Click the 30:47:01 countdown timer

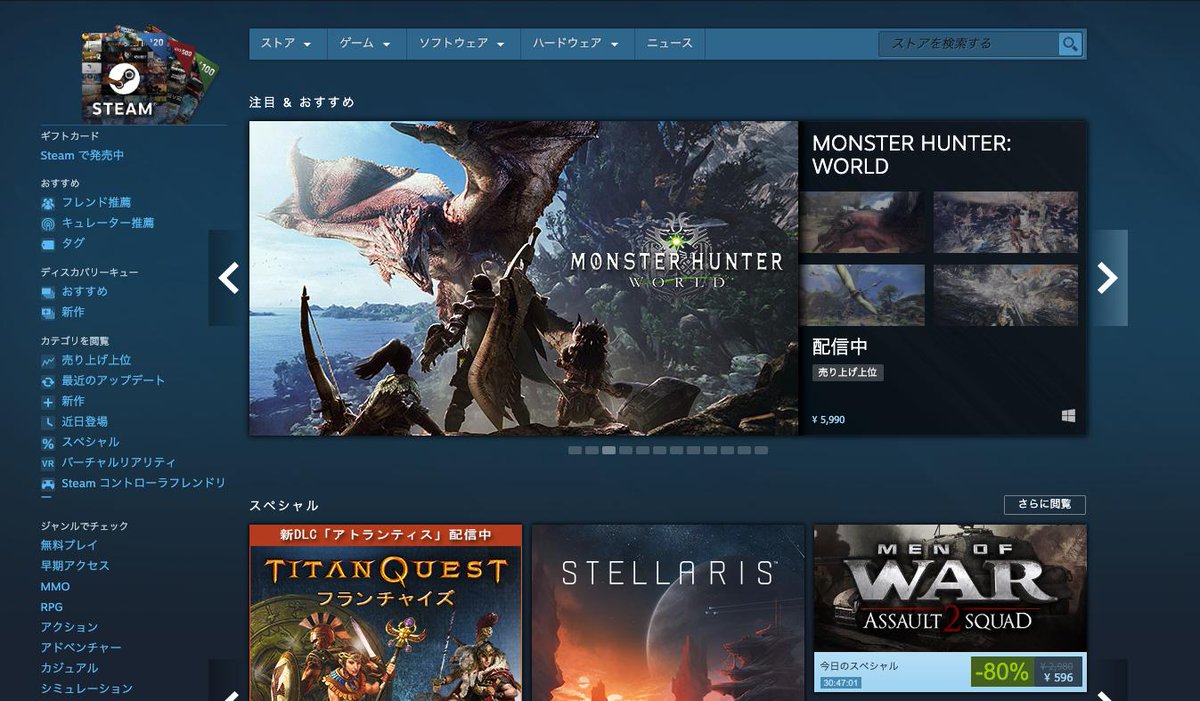click(x=841, y=683)
